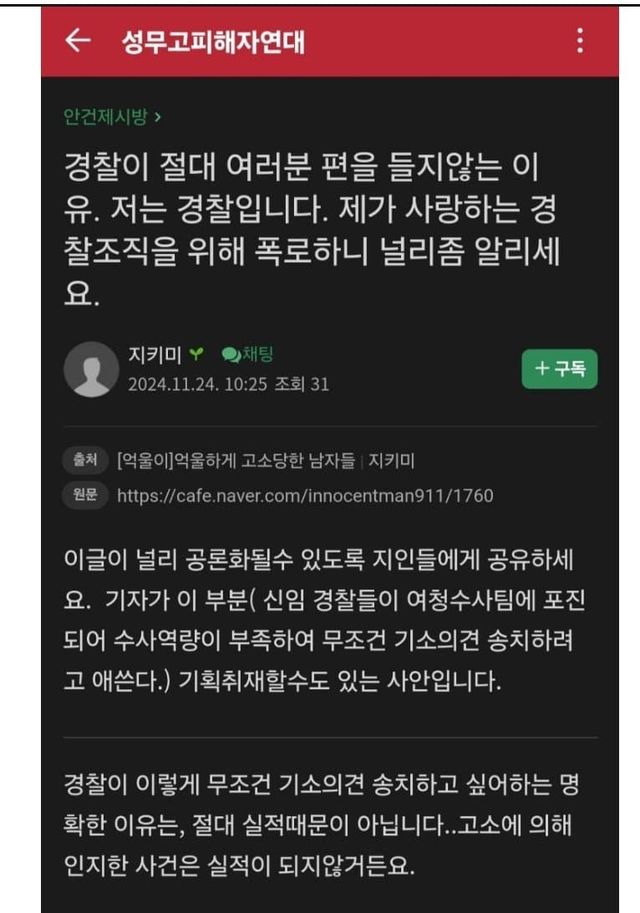The height and width of the screenshot is (913, 640).
Task: Subscribe with the +구독 button
Action: coord(559,369)
